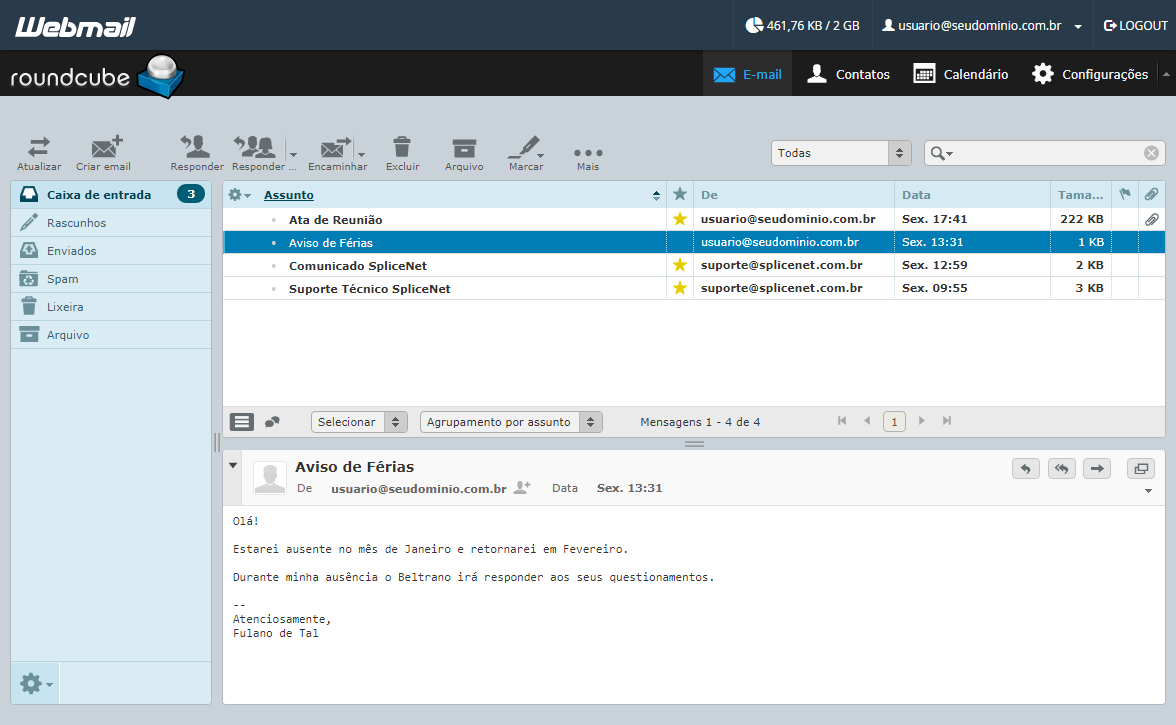Screen dimensions: 1176x725
Task: Select Suporte Técnico SpliceNet message
Action: (x=370, y=289)
